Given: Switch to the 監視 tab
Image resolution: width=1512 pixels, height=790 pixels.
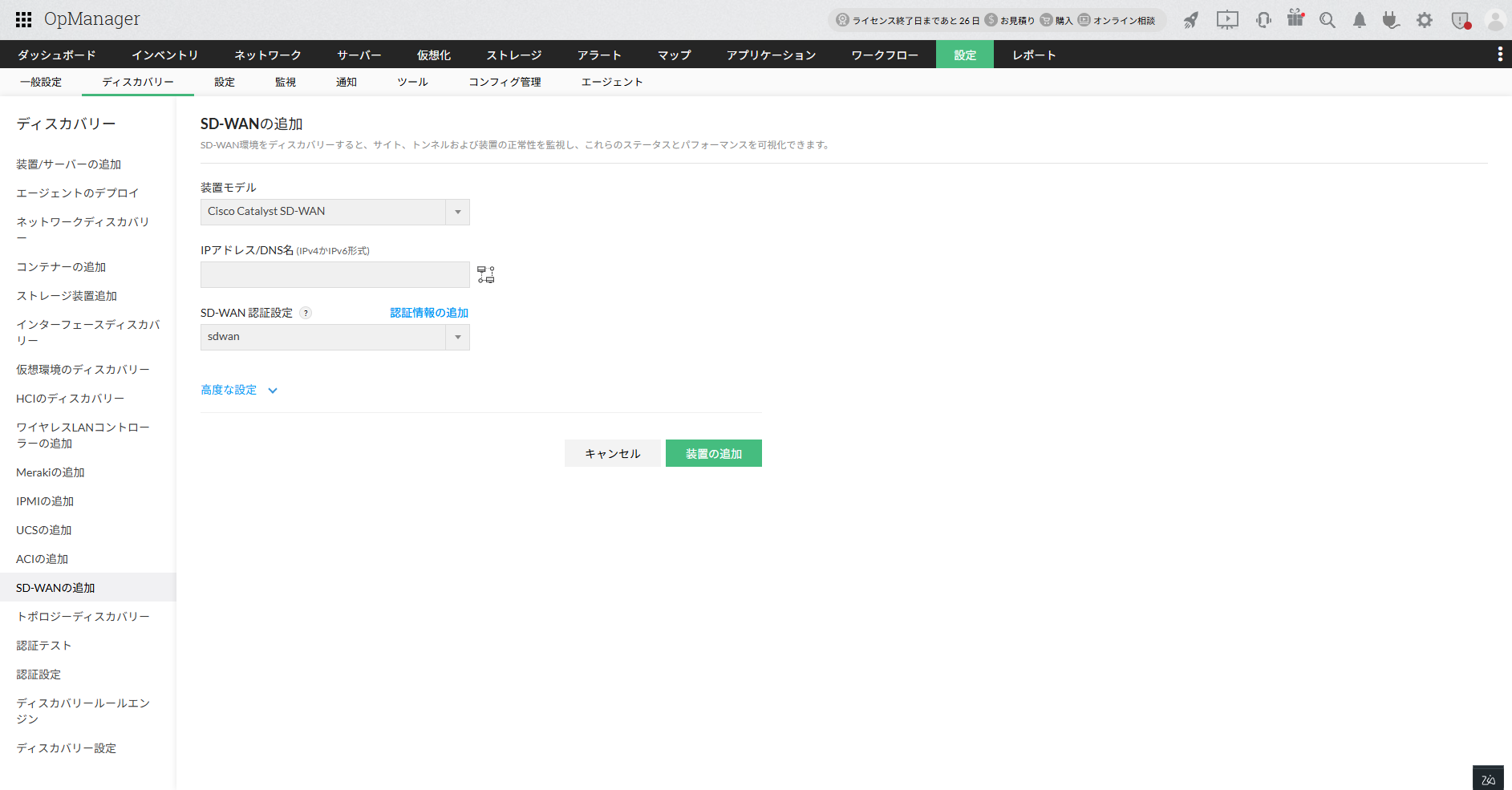Looking at the screenshot, I should [286, 82].
